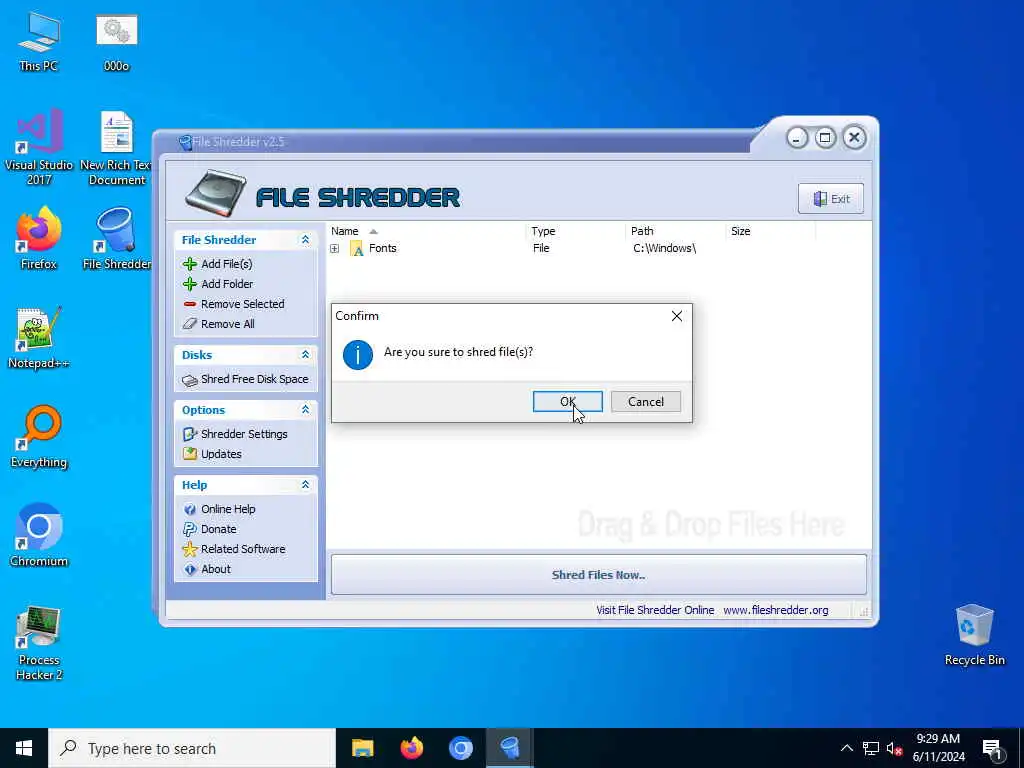The image size is (1024, 768).
Task: Select Chromium desktop shortcut
Action: pyautogui.click(x=39, y=536)
